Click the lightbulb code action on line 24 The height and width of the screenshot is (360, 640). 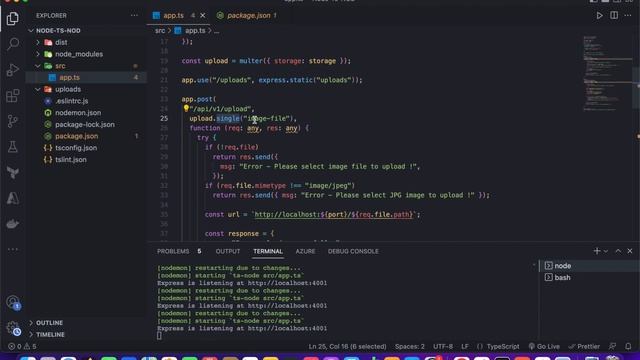[x=186, y=108]
